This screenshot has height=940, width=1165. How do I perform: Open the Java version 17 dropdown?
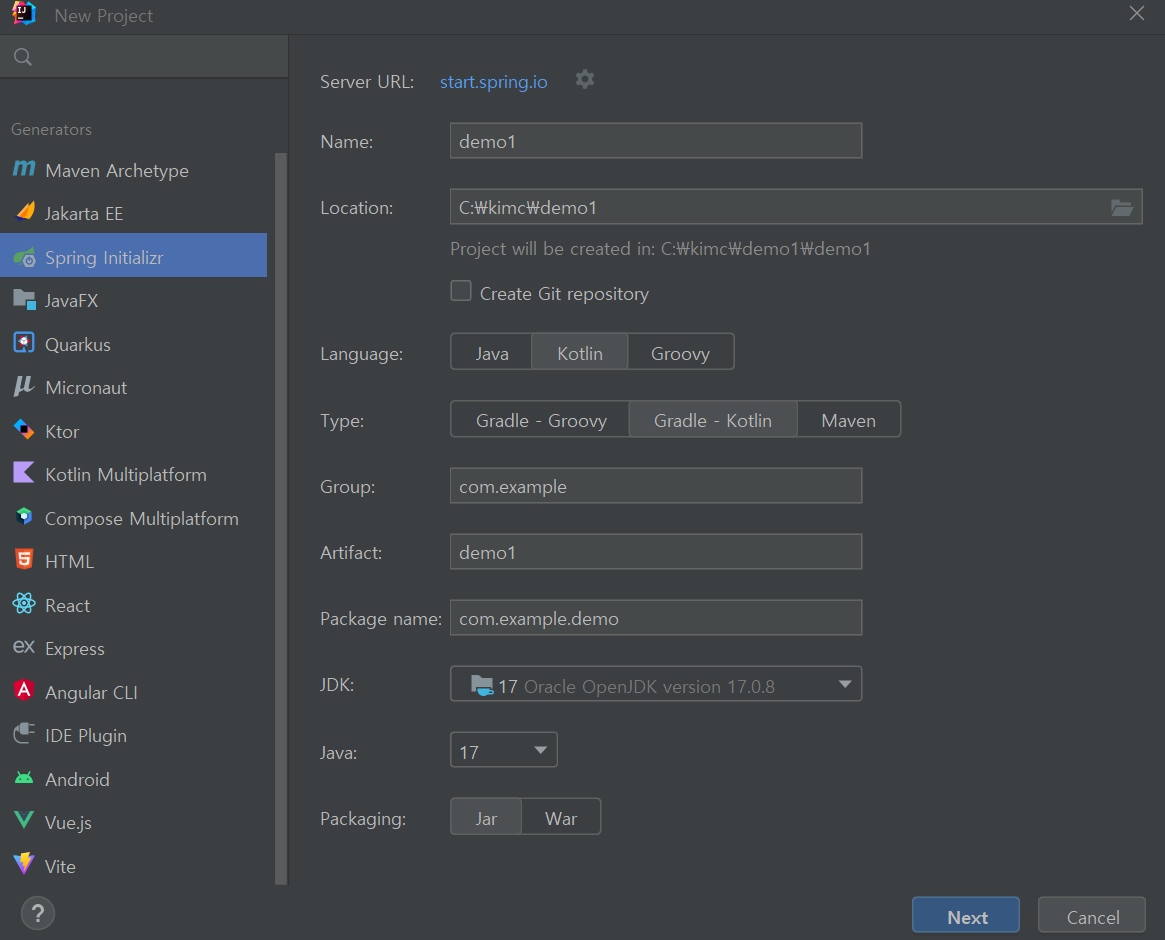504,751
